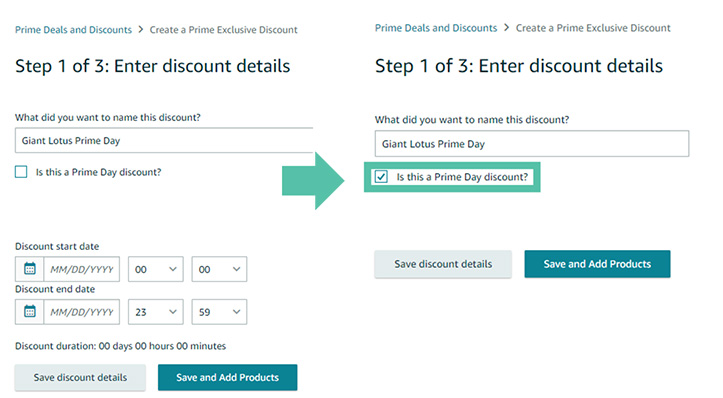Focus the right discount name input field
This screenshot has height=398, width=723.
532,143
